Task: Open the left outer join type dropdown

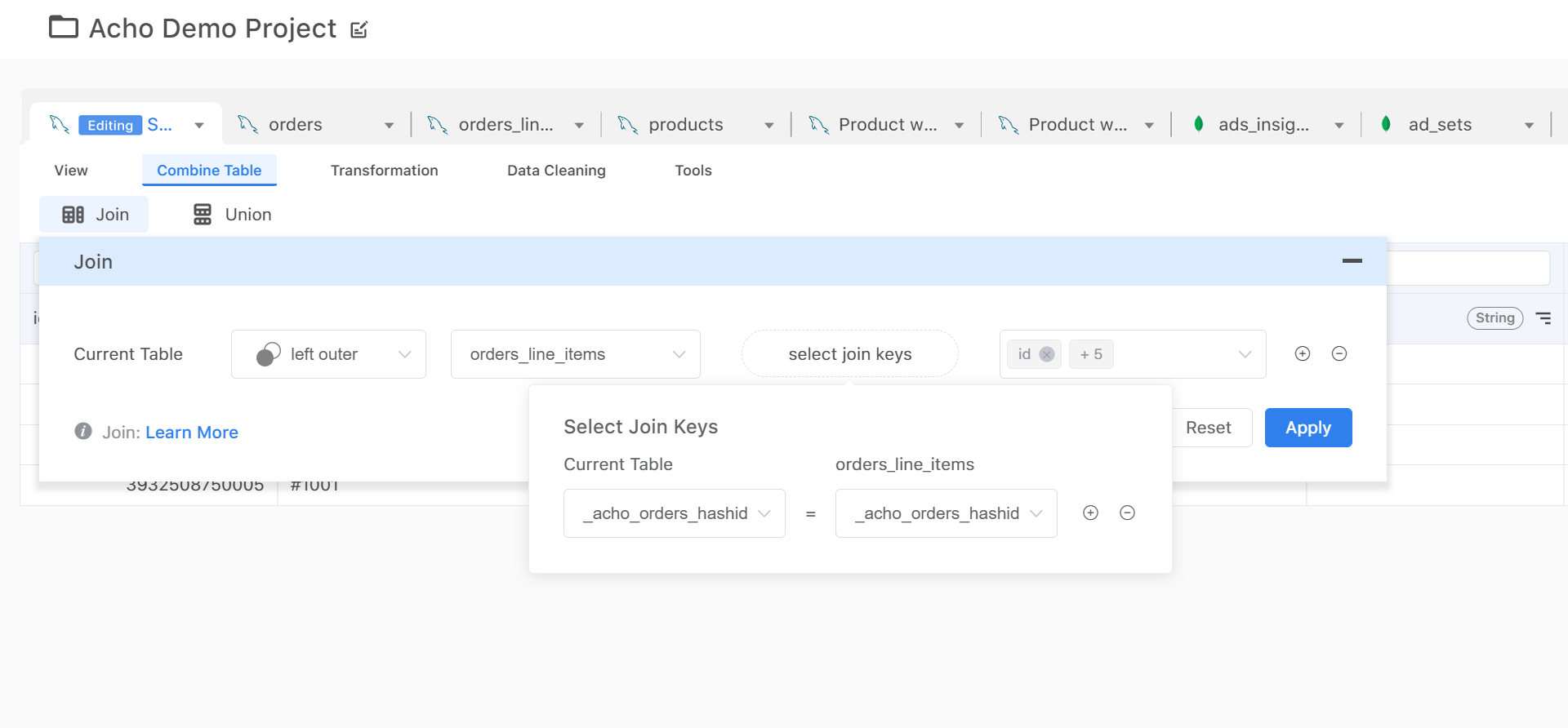Action: pyautogui.click(x=328, y=354)
